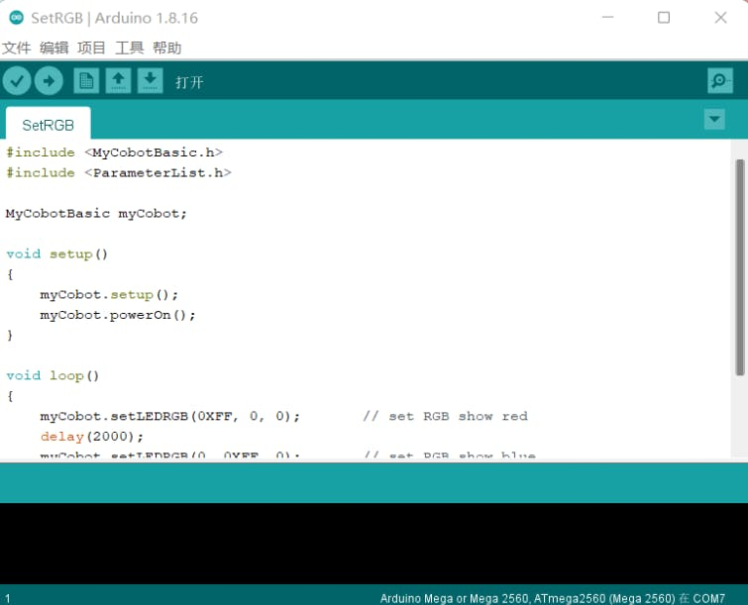Maximize the Arduino window
The height and width of the screenshot is (605, 748).
tap(664, 18)
